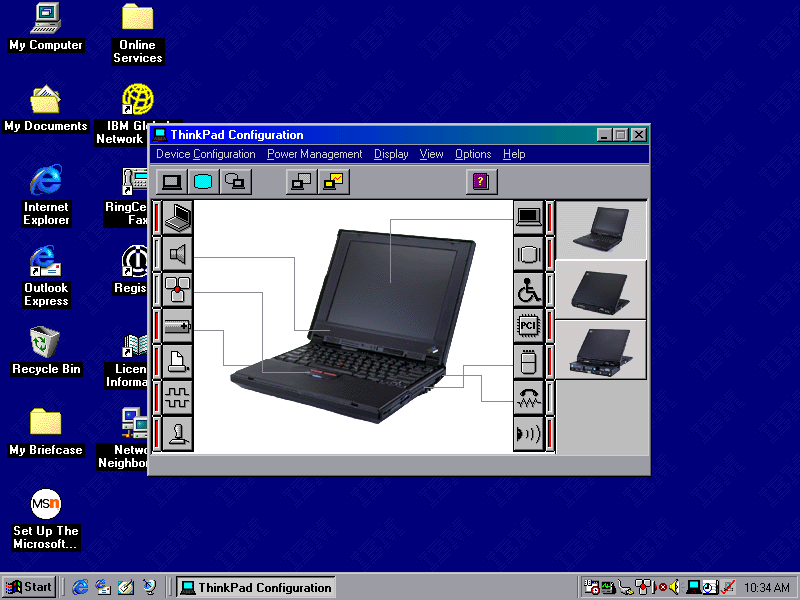The height and width of the screenshot is (600, 800).
Task: Open the modem telephone icon
Action: click(x=528, y=398)
